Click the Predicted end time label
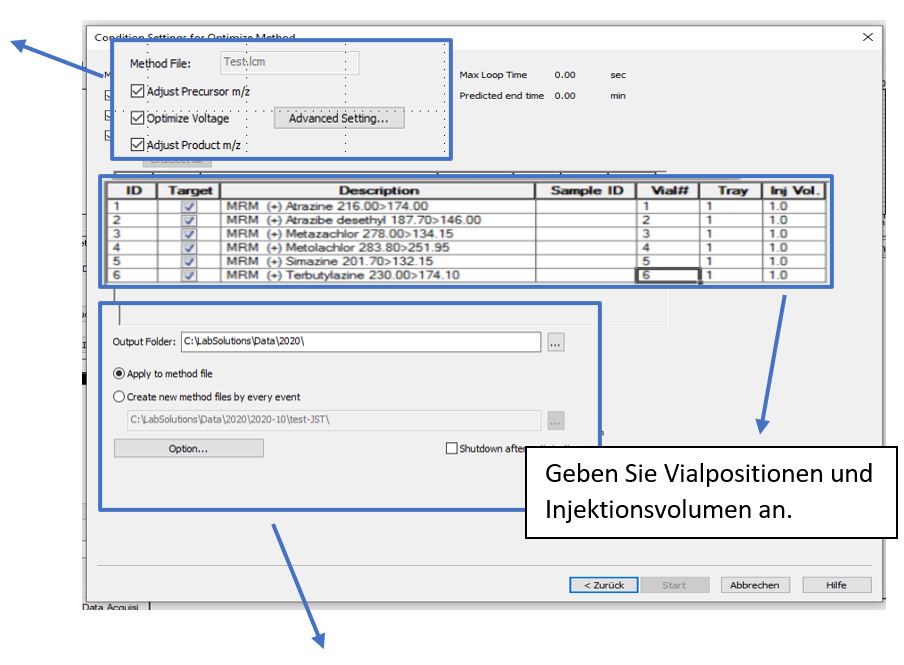Viewport: 904px width, 665px height. pos(502,96)
